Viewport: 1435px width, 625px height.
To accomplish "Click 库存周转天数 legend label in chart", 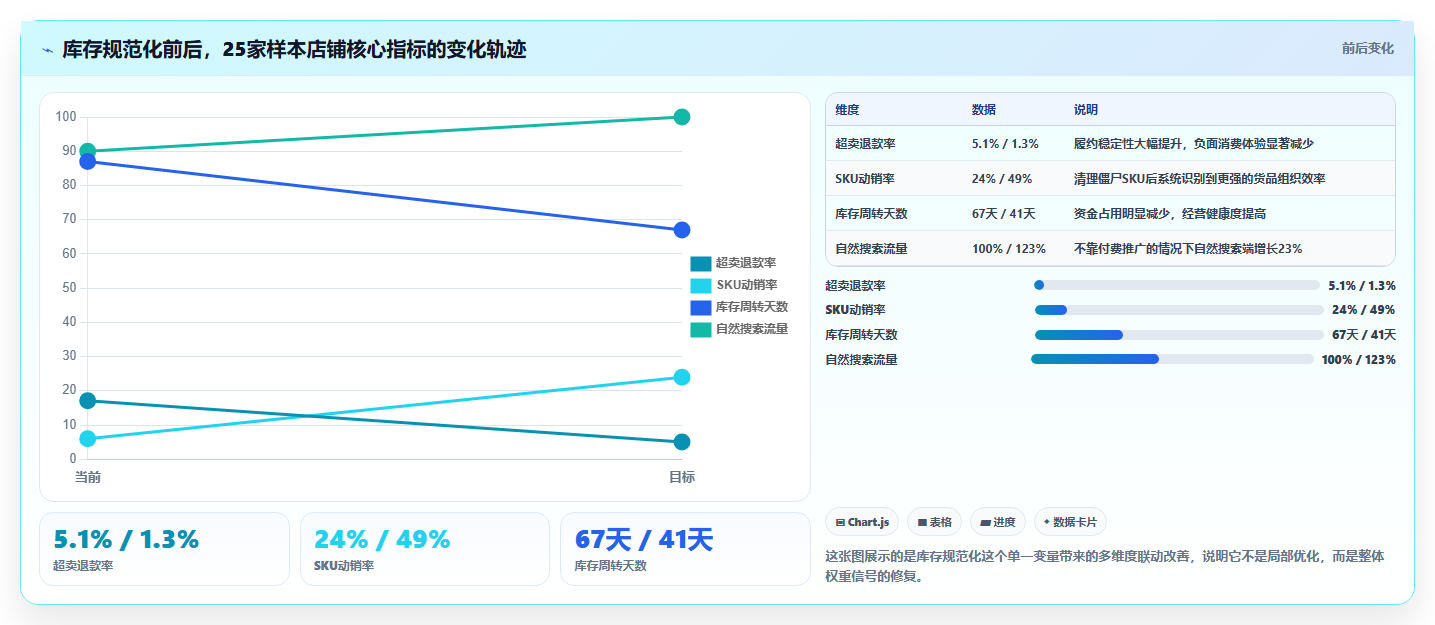I will (752, 308).
